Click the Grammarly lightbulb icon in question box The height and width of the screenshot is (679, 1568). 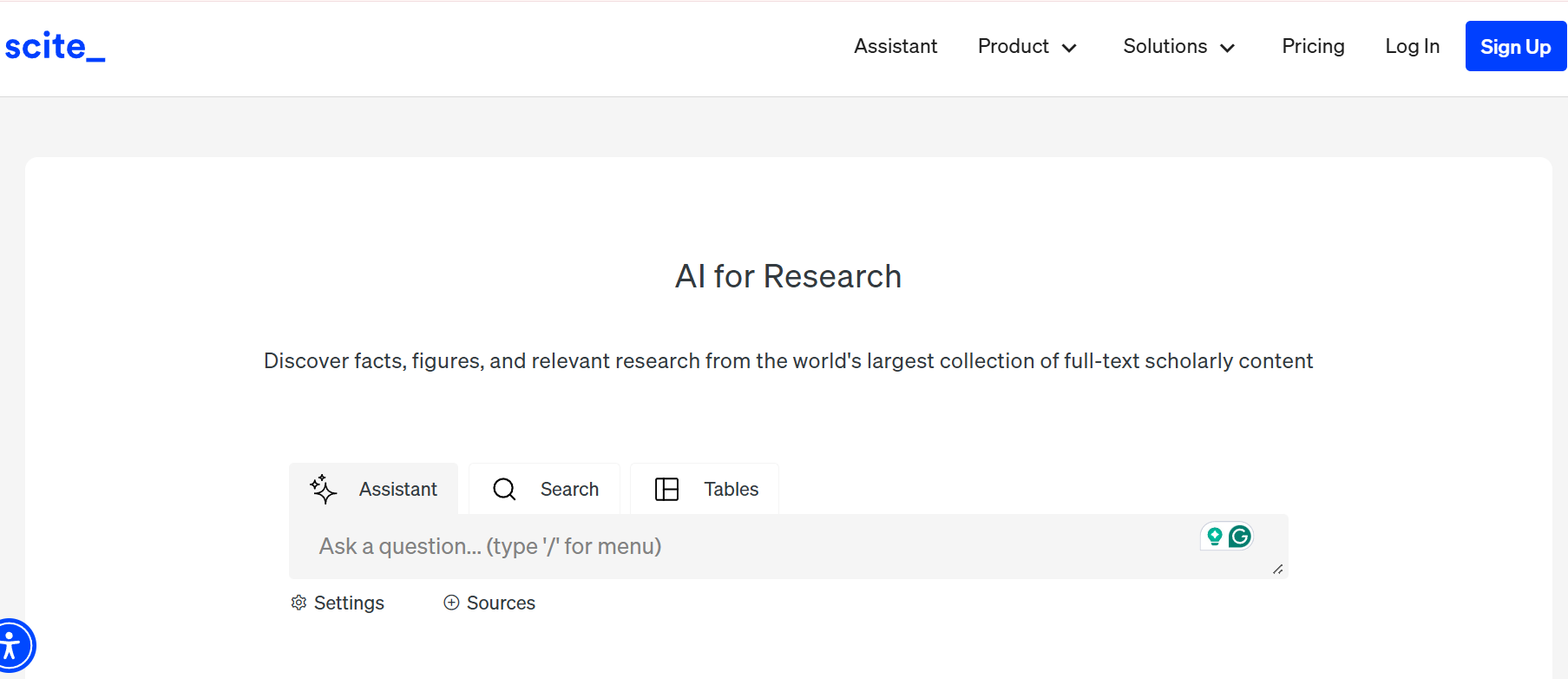click(x=1215, y=537)
